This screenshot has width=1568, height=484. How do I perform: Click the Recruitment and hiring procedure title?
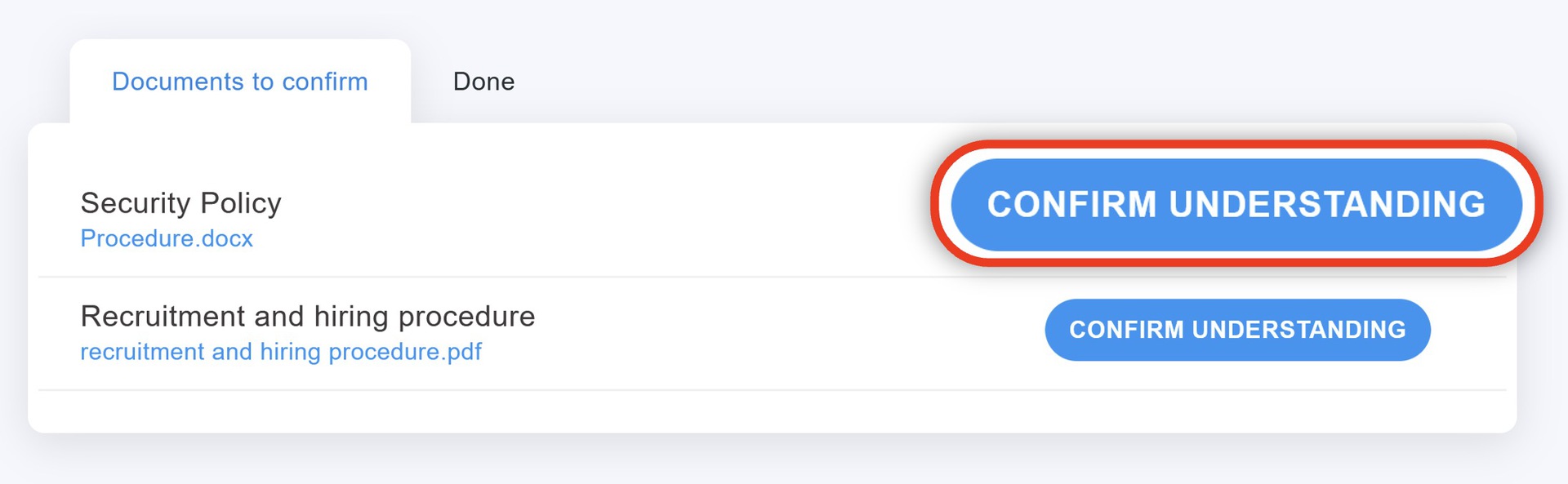(x=307, y=316)
